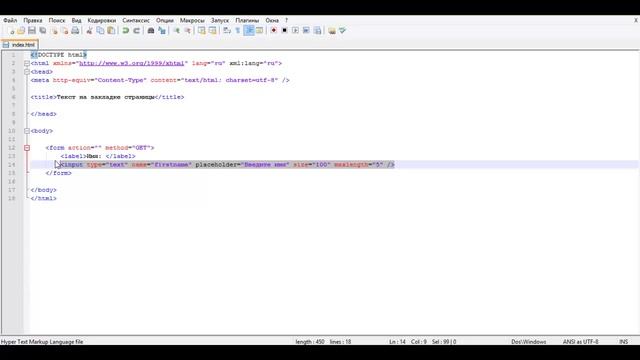The height and width of the screenshot is (360, 640).
Task: Click the Replace toolbar icon
Action: 162,31
